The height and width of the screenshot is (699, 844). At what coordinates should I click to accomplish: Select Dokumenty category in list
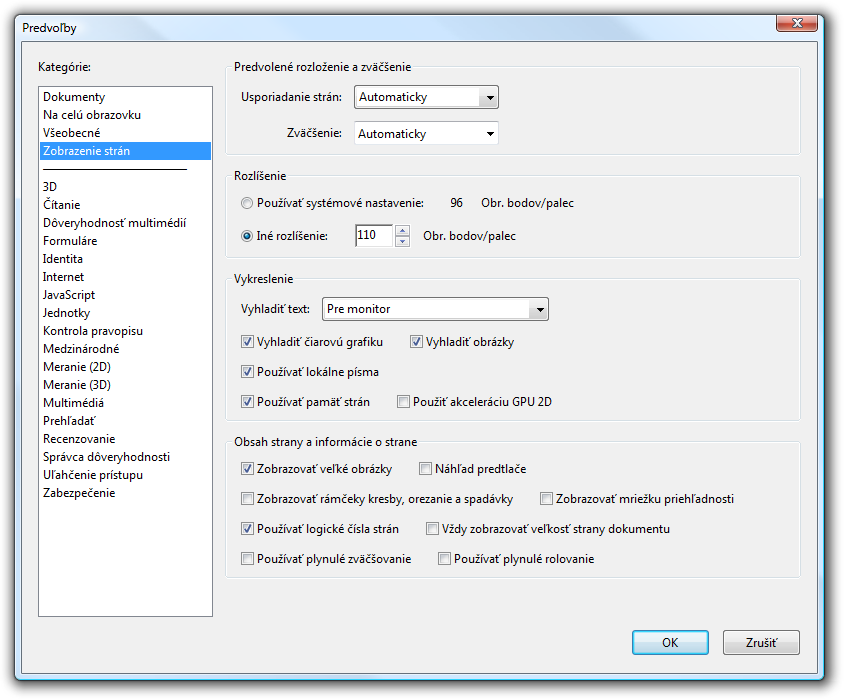pyautogui.click(x=74, y=97)
